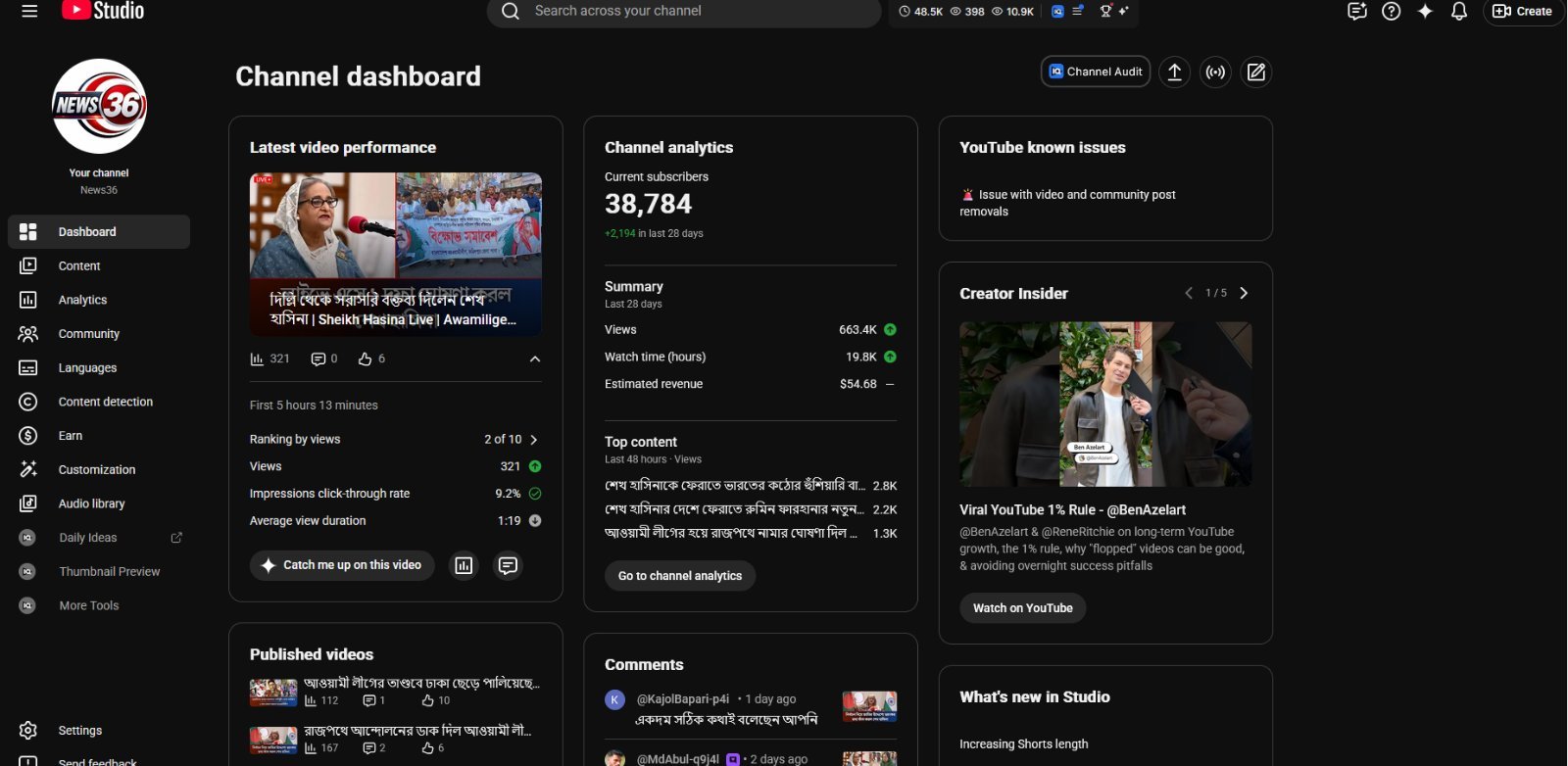Click external link icon next to Daily Ideas

click(x=176, y=538)
